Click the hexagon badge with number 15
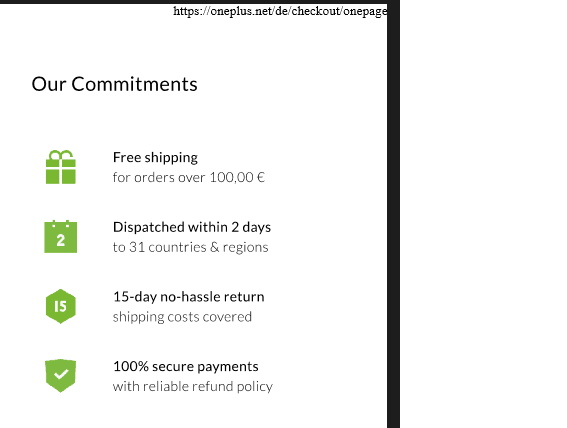567x428 pixels. (x=61, y=306)
